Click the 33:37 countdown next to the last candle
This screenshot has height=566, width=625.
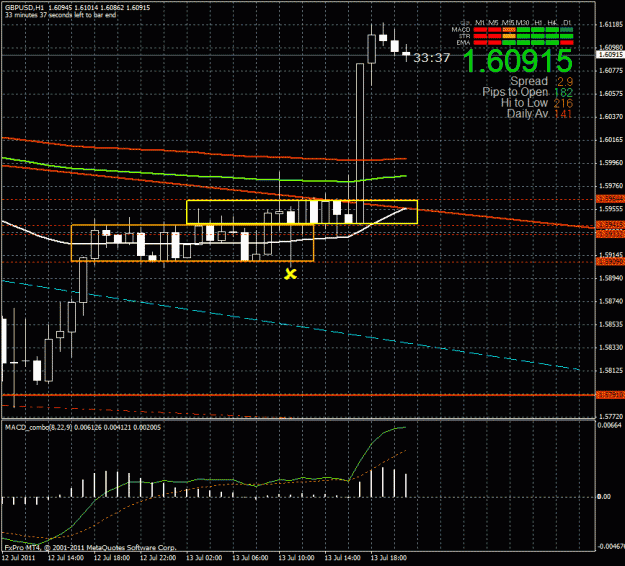pos(431,58)
